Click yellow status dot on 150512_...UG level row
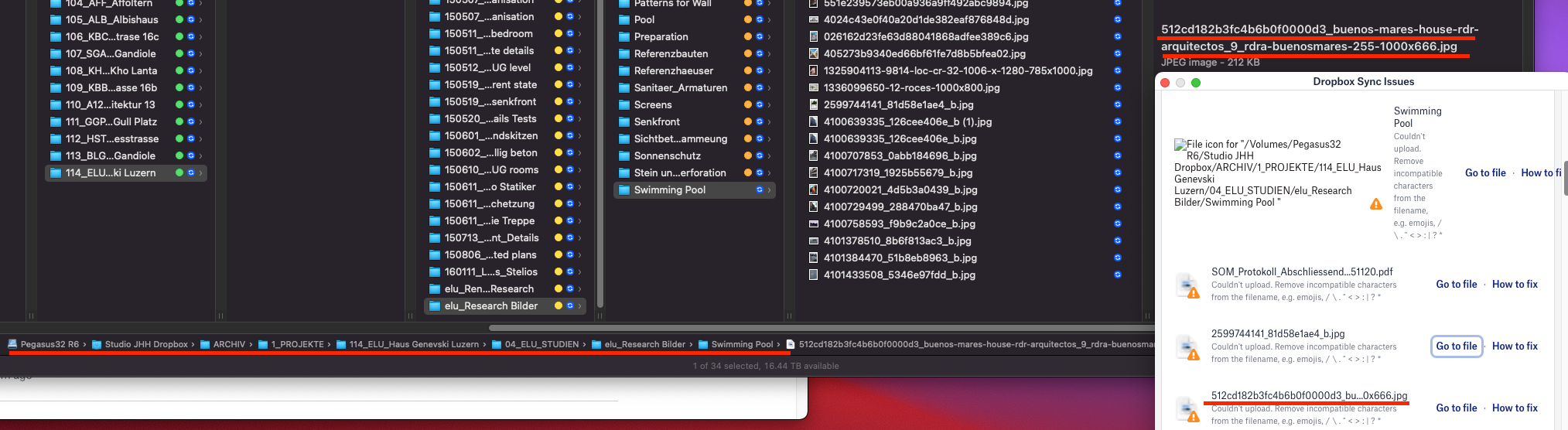This screenshot has height=430, width=1568. pos(559,67)
